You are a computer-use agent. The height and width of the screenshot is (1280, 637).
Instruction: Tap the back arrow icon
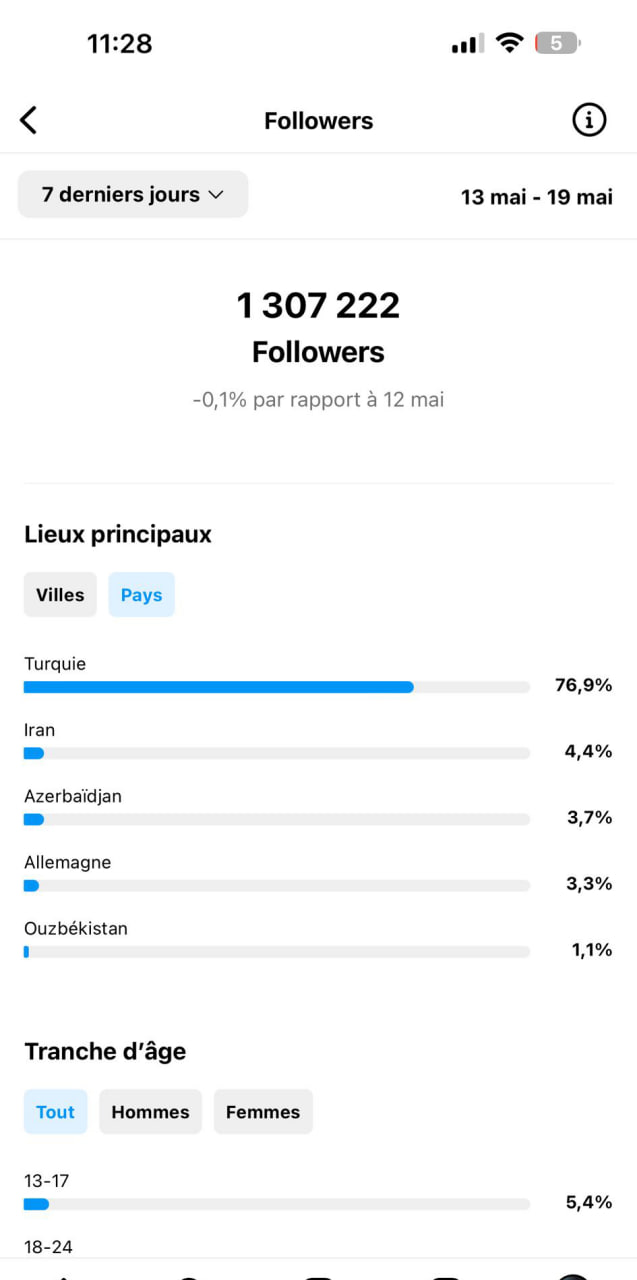pyautogui.click(x=28, y=121)
